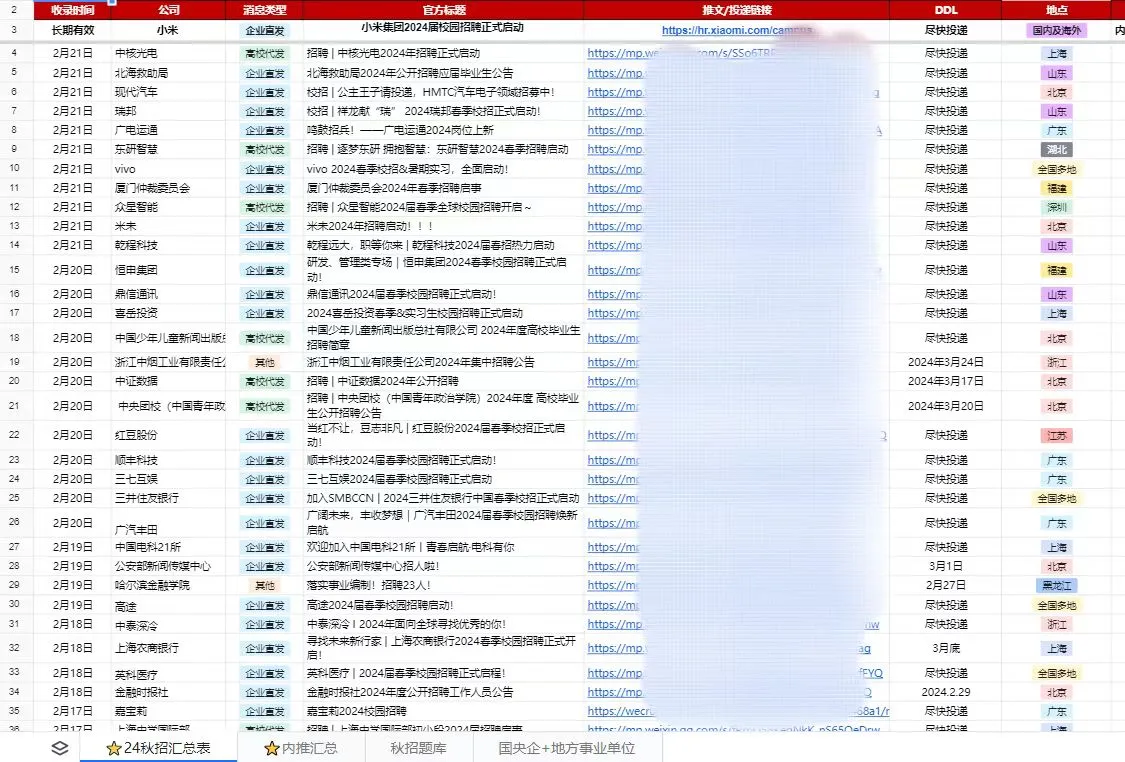
Task: Select the 金融时报社 company cell
Action: pos(169,692)
